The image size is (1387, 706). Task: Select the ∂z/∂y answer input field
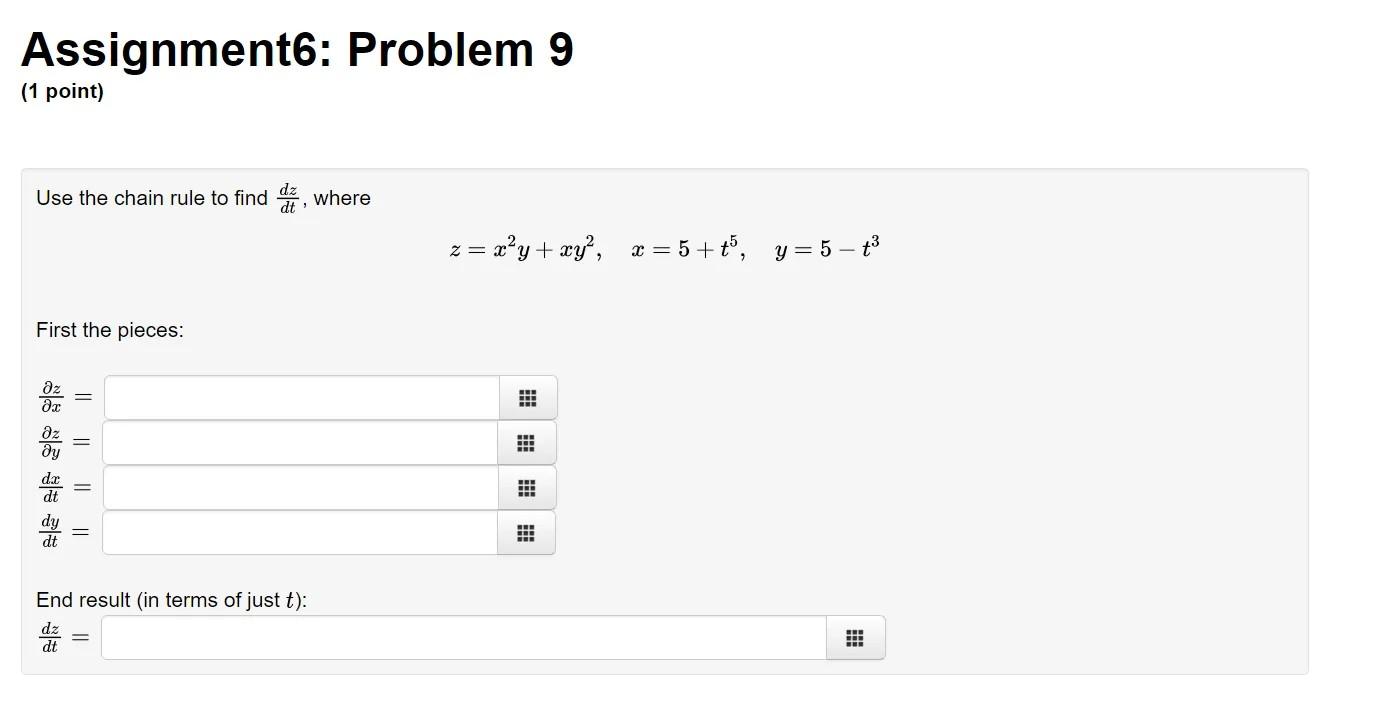[x=300, y=442]
